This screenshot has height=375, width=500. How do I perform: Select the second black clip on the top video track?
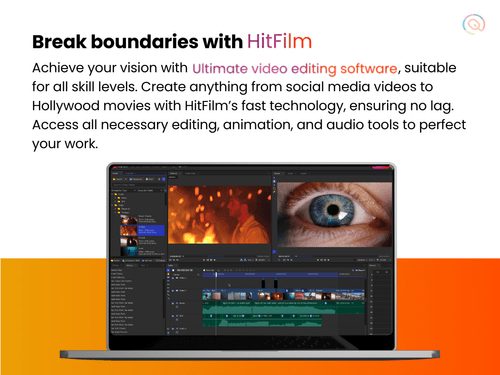click(276, 283)
